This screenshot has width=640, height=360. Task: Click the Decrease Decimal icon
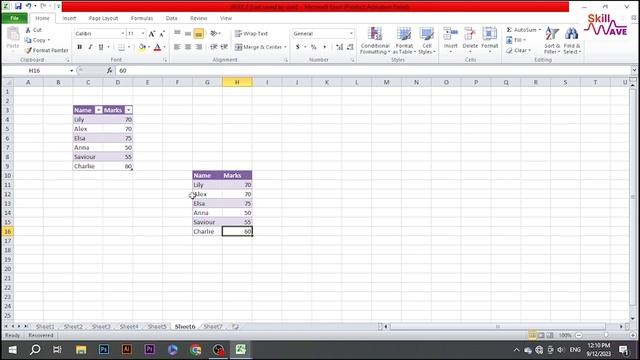coord(350,47)
